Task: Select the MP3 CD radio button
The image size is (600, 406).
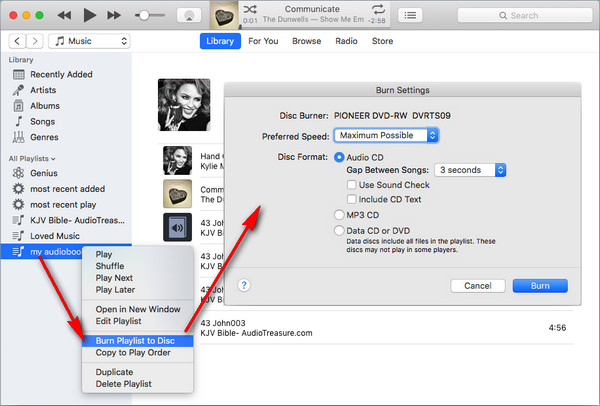Action: pos(338,213)
